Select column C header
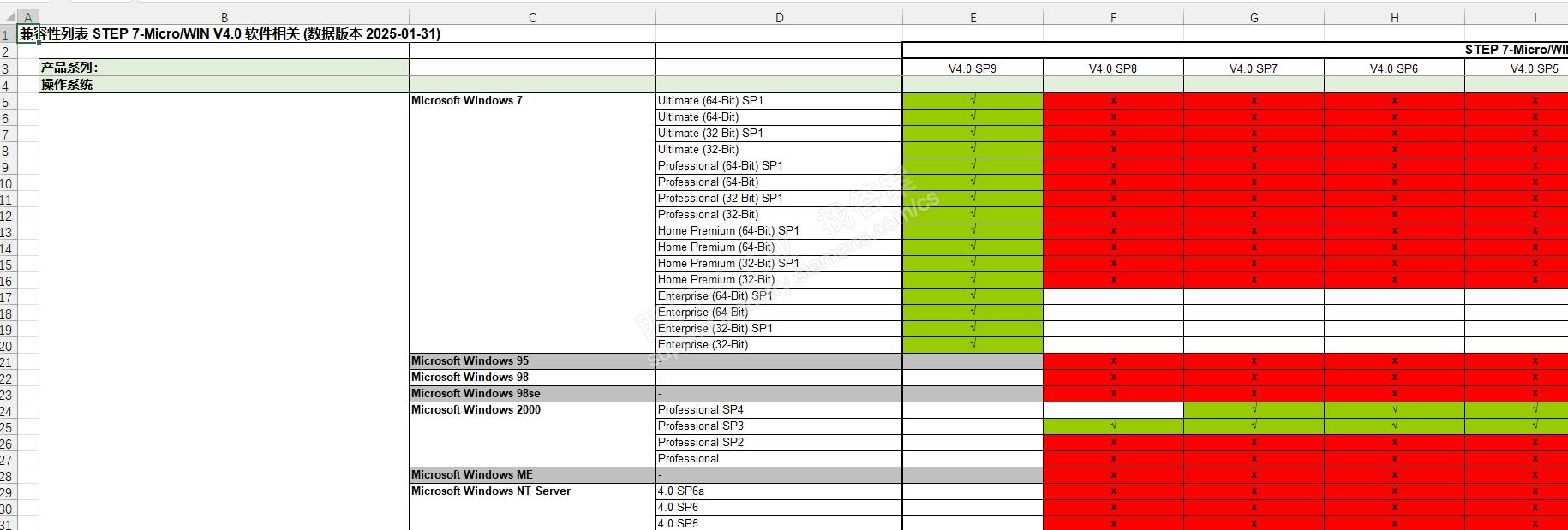 pos(532,17)
